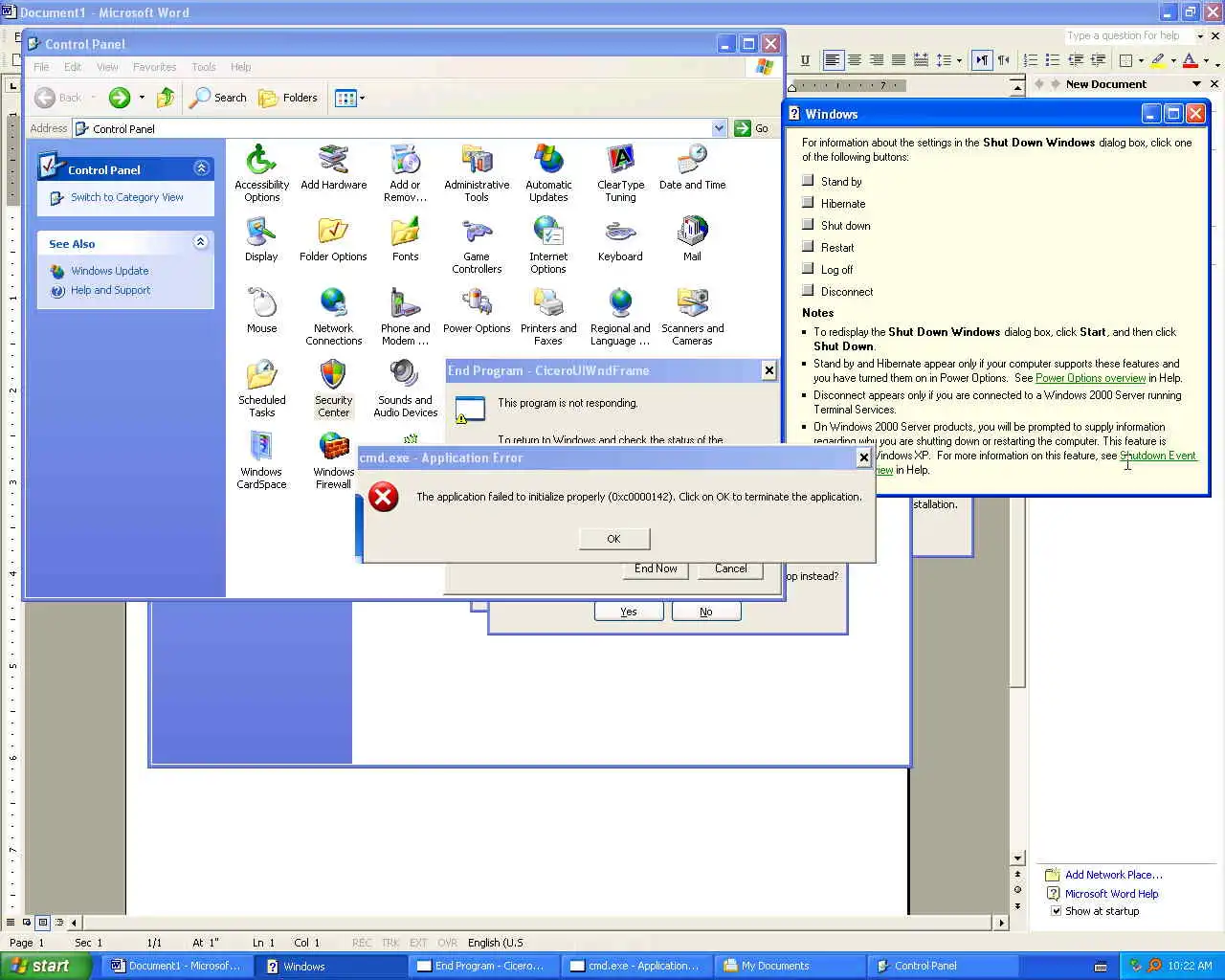Open Security Center applet

(333, 389)
